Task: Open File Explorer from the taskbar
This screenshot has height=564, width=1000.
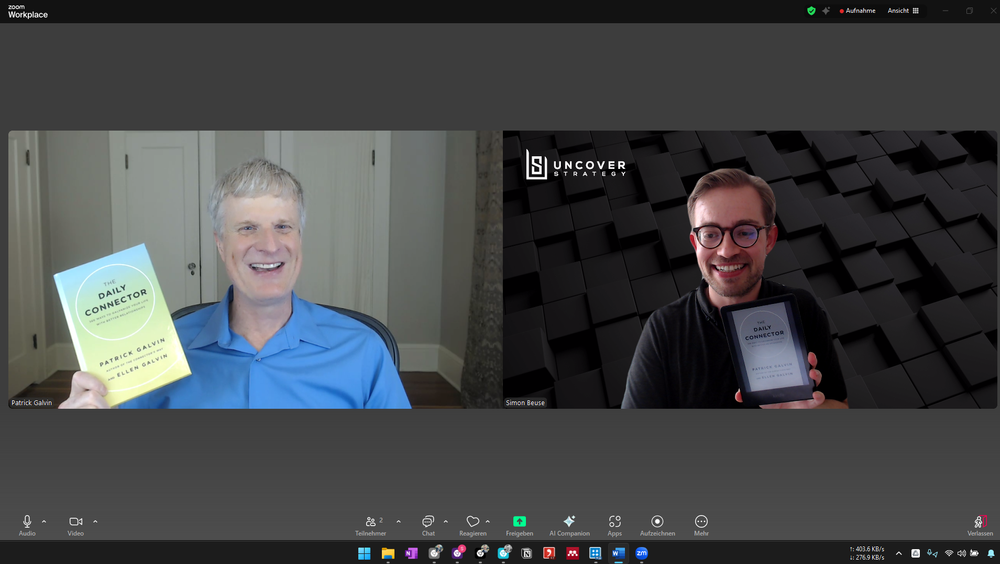Action: pyautogui.click(x=388, y=553)
